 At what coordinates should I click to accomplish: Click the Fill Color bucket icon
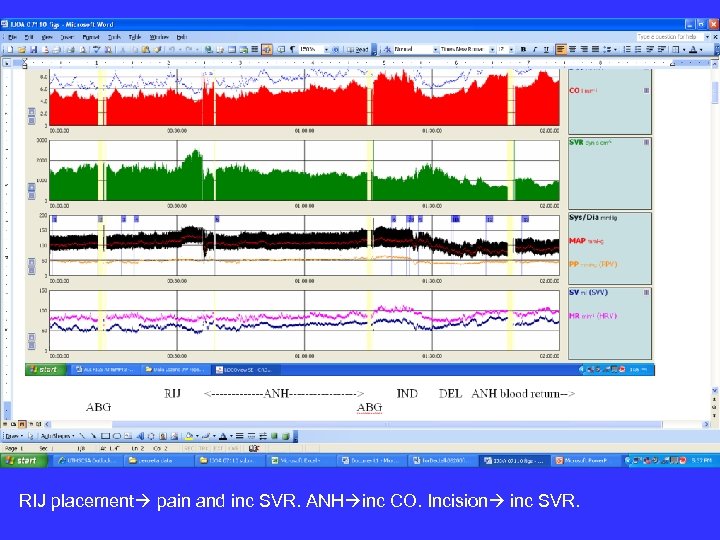click(189, 436)
